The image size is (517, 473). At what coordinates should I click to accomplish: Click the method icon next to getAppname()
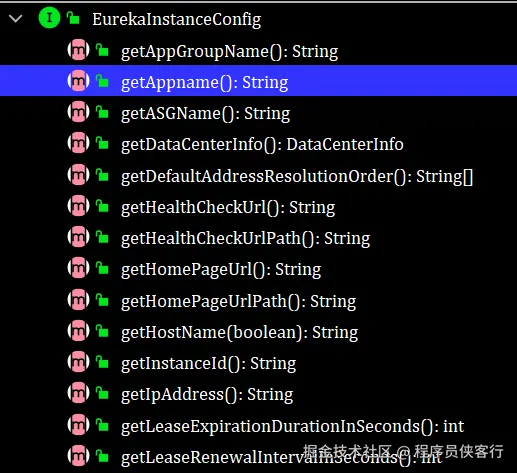click(x=78, y=81)
